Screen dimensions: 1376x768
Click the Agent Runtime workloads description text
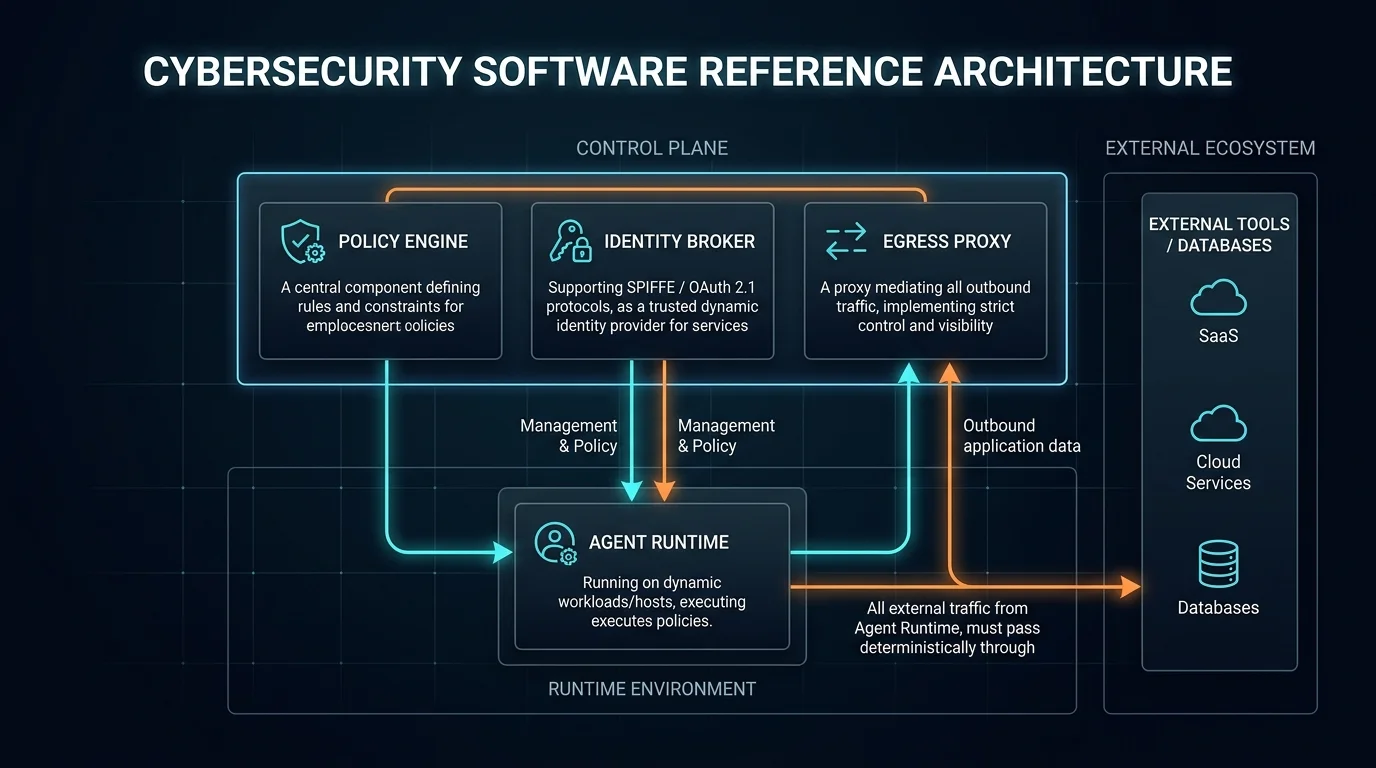point(652,602)
